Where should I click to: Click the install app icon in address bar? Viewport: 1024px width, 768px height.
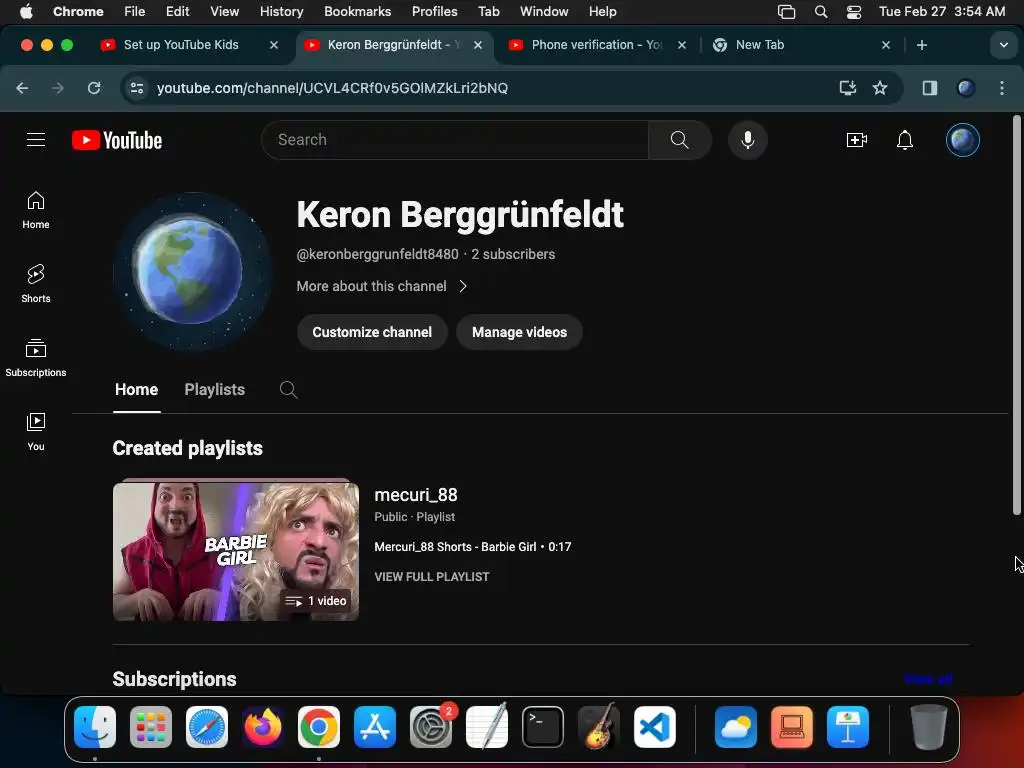847,88
